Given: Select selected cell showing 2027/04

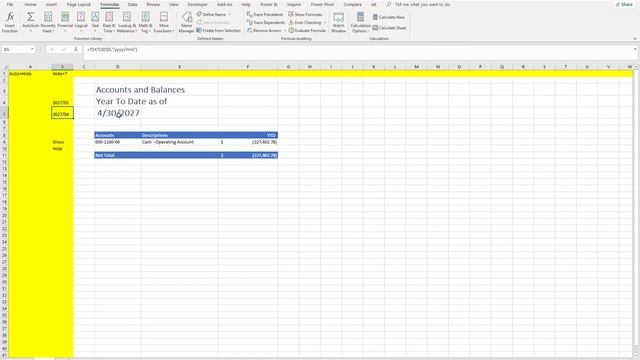Looking at the screenshot, I should point(62,113).
